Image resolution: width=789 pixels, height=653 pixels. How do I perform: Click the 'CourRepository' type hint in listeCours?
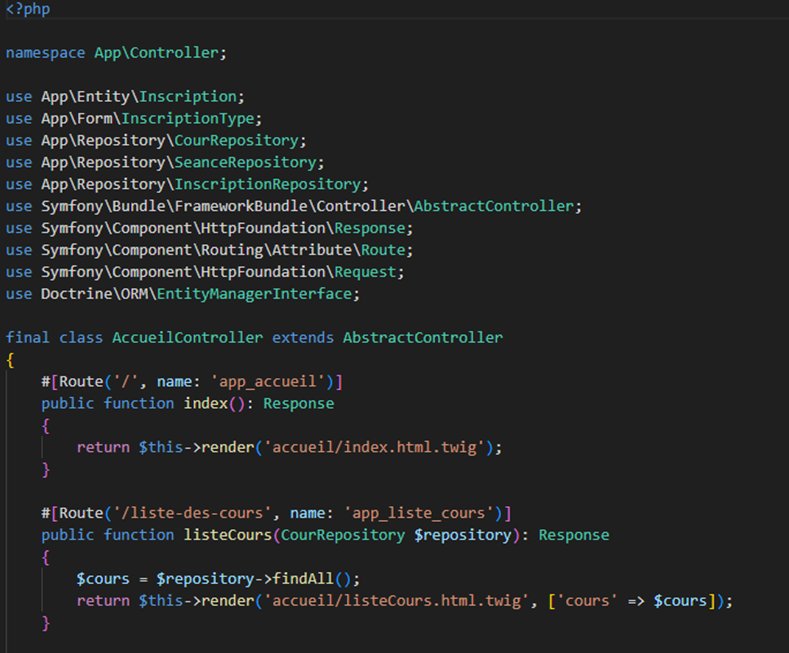click(343, 535)
